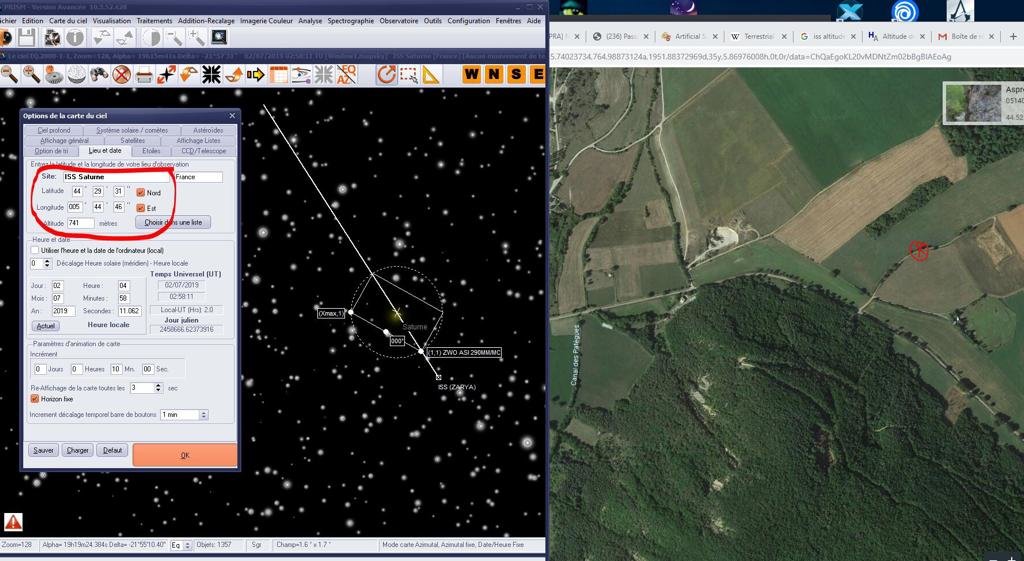The width and height of the screenshot is (1024, 561).
Task: Click the Secondes field showing 11.062
Action: (x=129, y=311)
